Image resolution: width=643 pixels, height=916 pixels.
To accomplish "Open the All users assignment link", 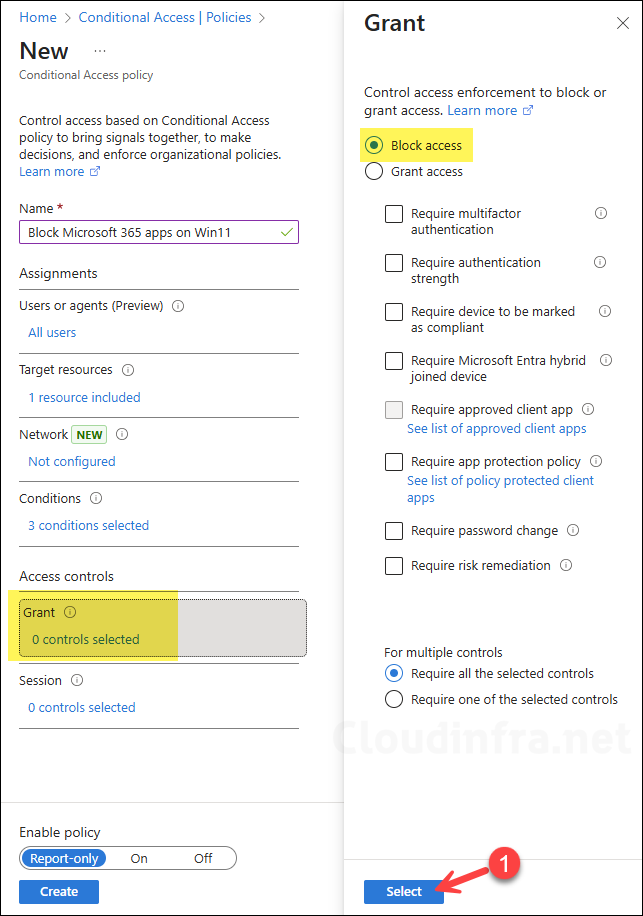I will (x=52, y=331).
